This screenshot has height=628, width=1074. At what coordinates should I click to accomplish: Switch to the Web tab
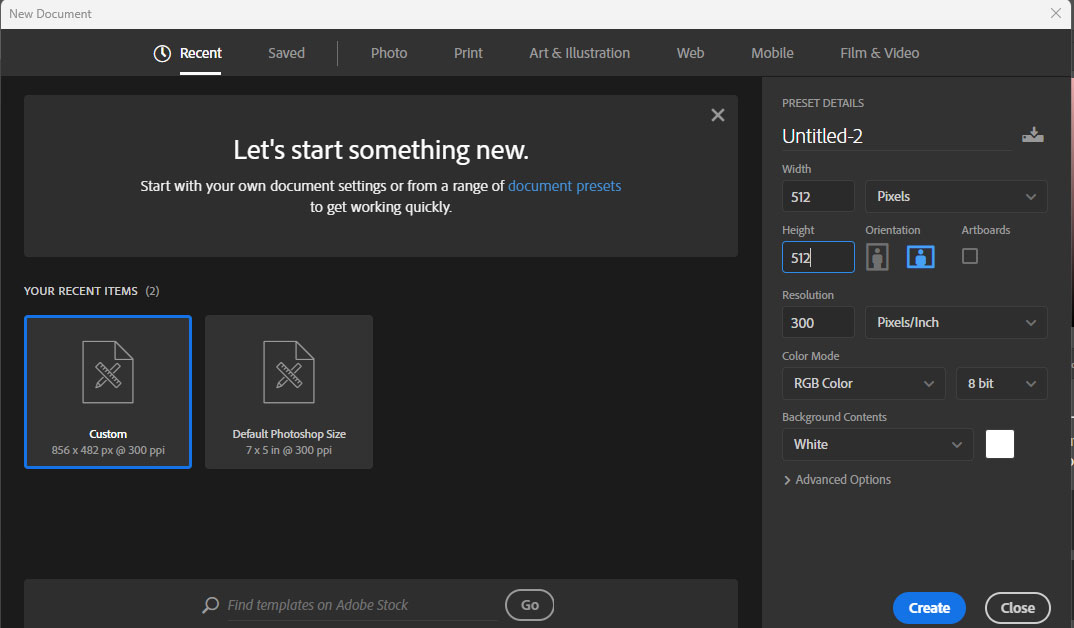coord(690,53)
